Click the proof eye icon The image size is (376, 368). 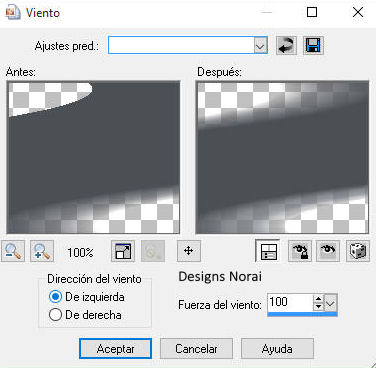click(328, 251)
